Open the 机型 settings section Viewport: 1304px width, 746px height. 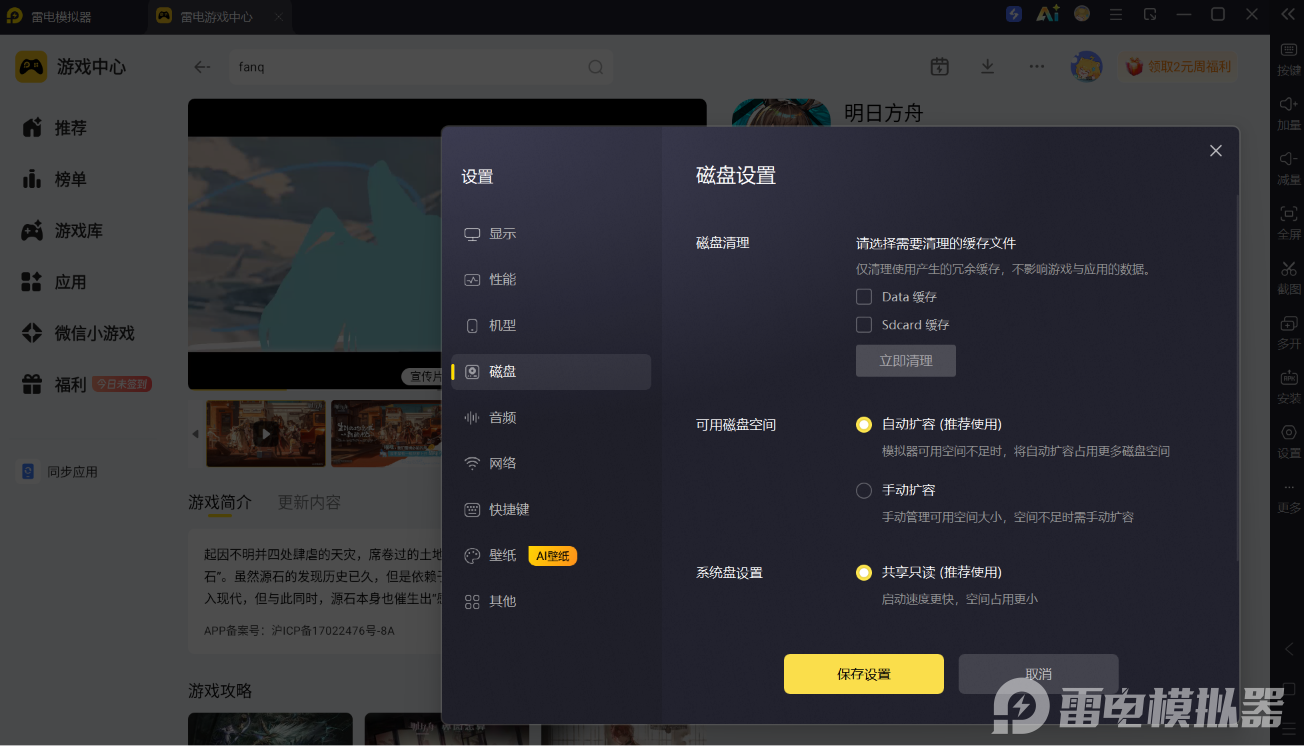(x=551, y=325)
